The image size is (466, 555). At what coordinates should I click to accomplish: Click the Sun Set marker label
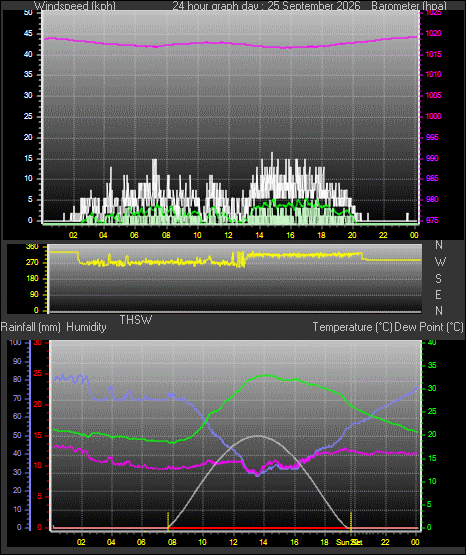click(x=349, y=542)
